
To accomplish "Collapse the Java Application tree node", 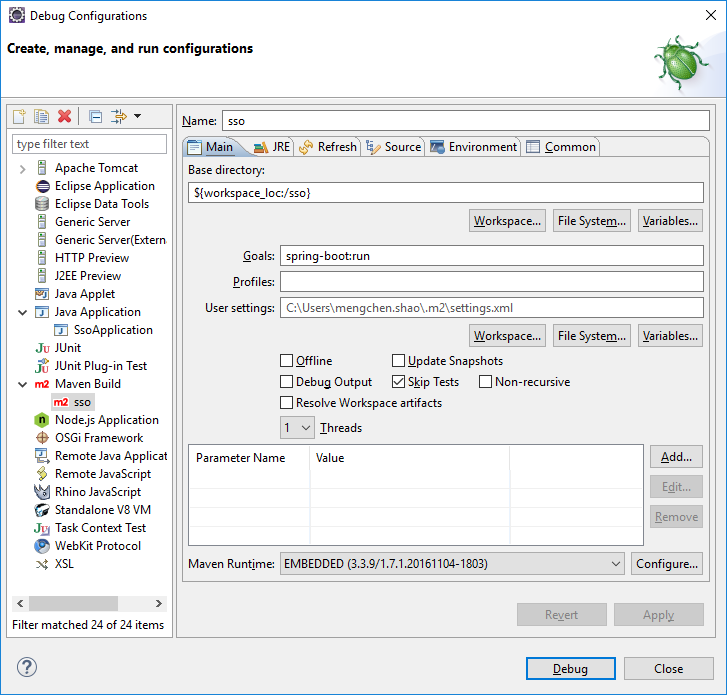I will pyautogui.click(x=22, y=312).
